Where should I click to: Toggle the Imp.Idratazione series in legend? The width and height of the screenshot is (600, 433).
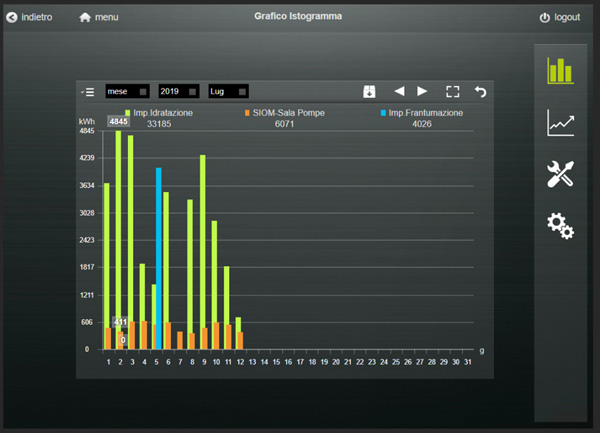coord(163,113)
